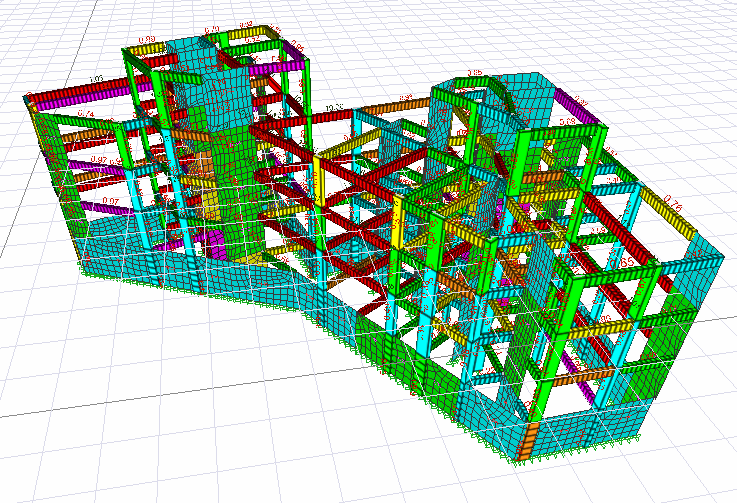737x503 pixels.
Task: Click the 0.97 label on left frame beam
Action: pyautogui.click(x=98, y=160)
